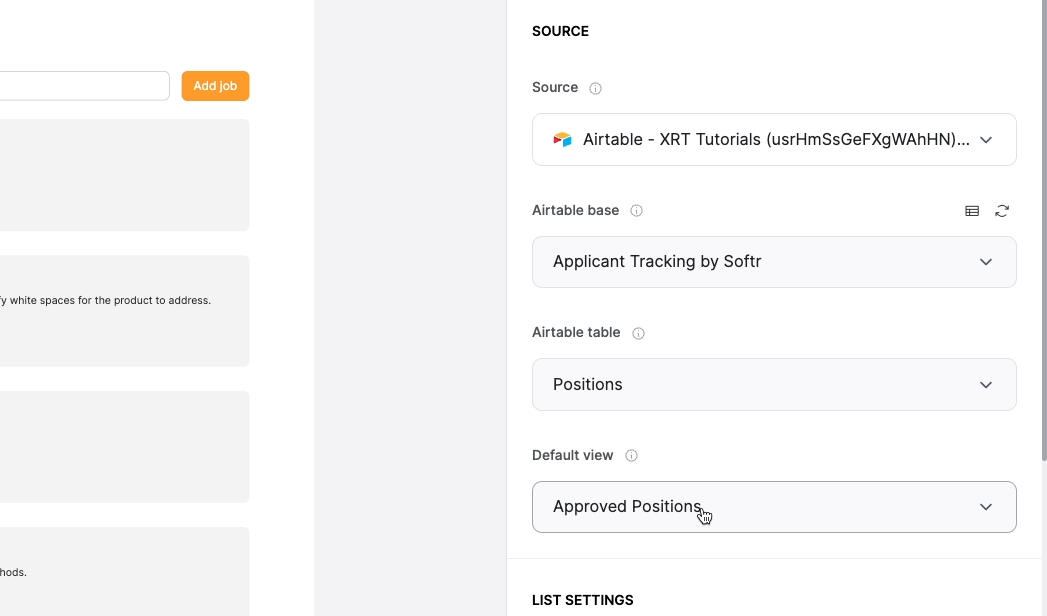Click the settings panel vertical scrollbar

(1044, 230)
